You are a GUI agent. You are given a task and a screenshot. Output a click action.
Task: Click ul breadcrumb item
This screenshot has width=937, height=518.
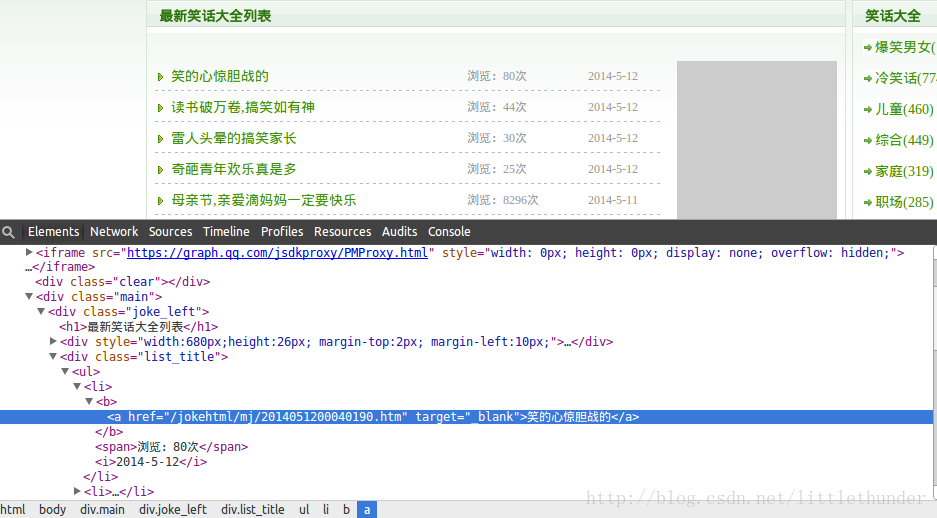point(304,510)
